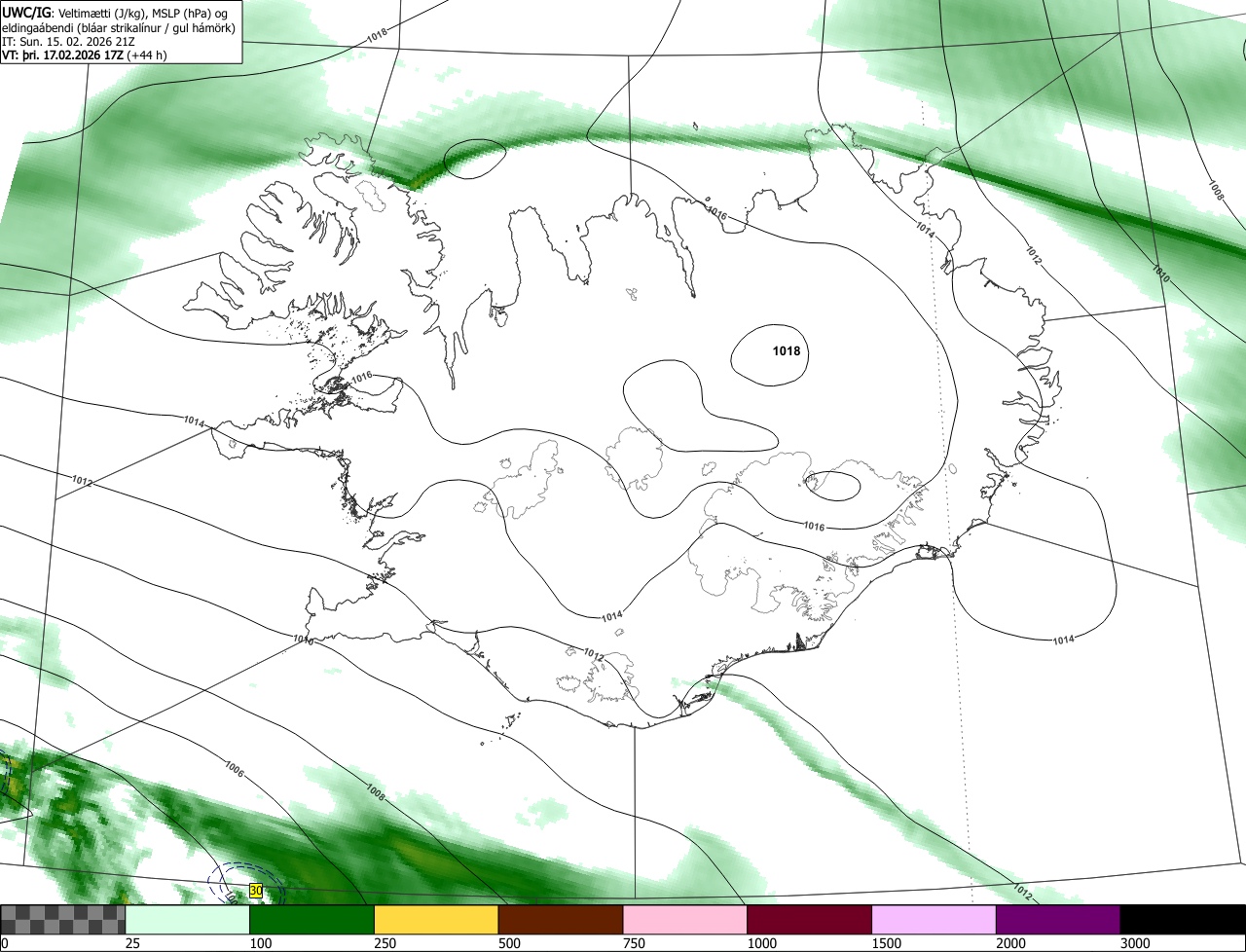Screen dimensions: 1246x952
Task: Choose the lavender 1500–2000 legend swatch
Action: coord(934,920)
